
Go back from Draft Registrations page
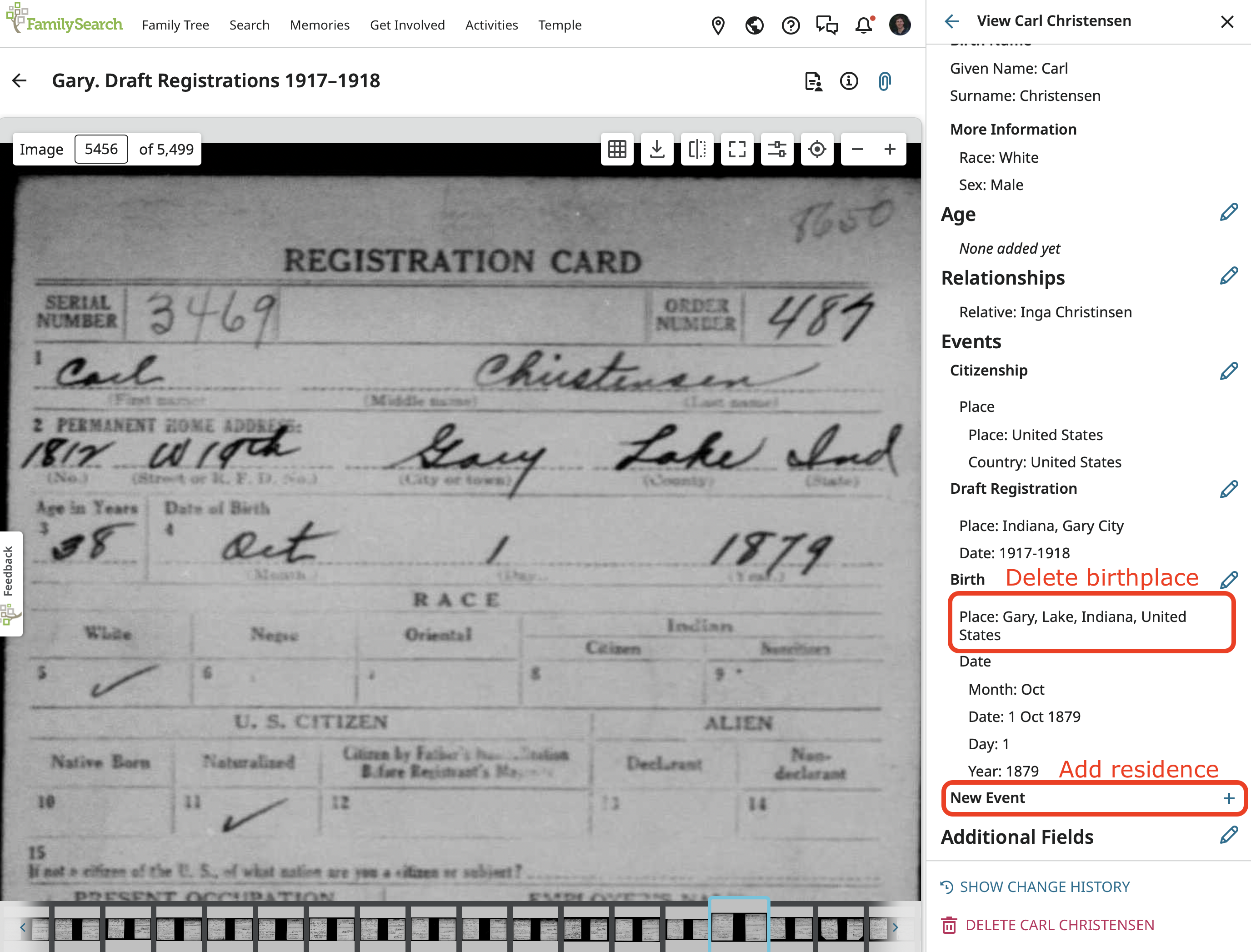(19, 80)
